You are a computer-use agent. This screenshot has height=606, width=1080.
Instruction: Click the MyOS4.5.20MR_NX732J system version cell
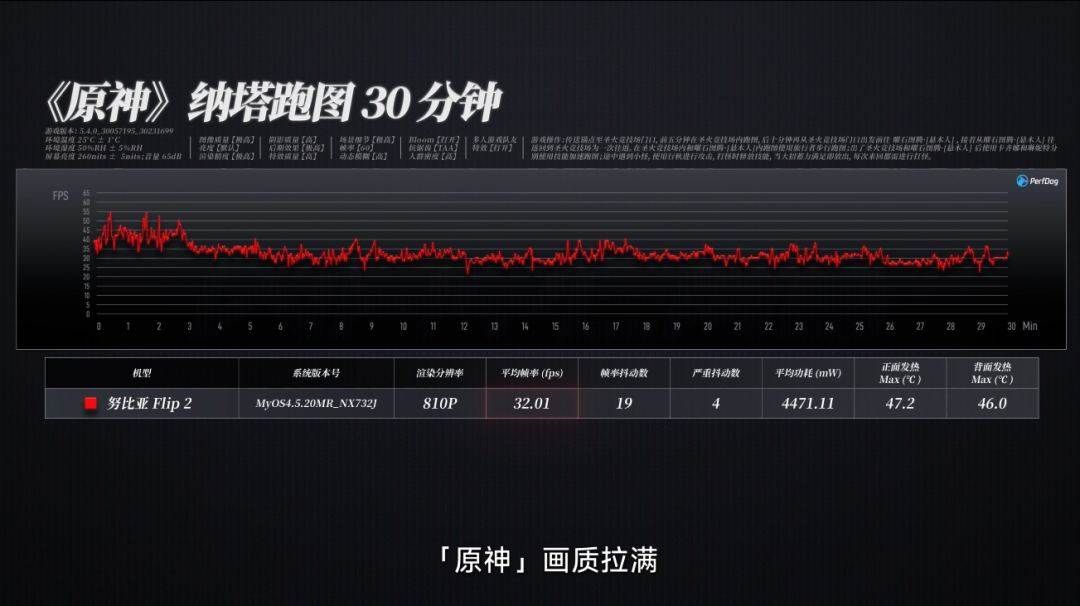(316, 404)
